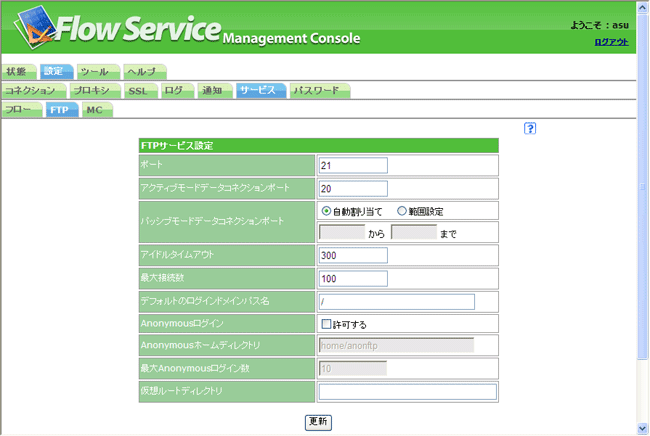
Task: Switch to the ログ tab
Action: 174,91
